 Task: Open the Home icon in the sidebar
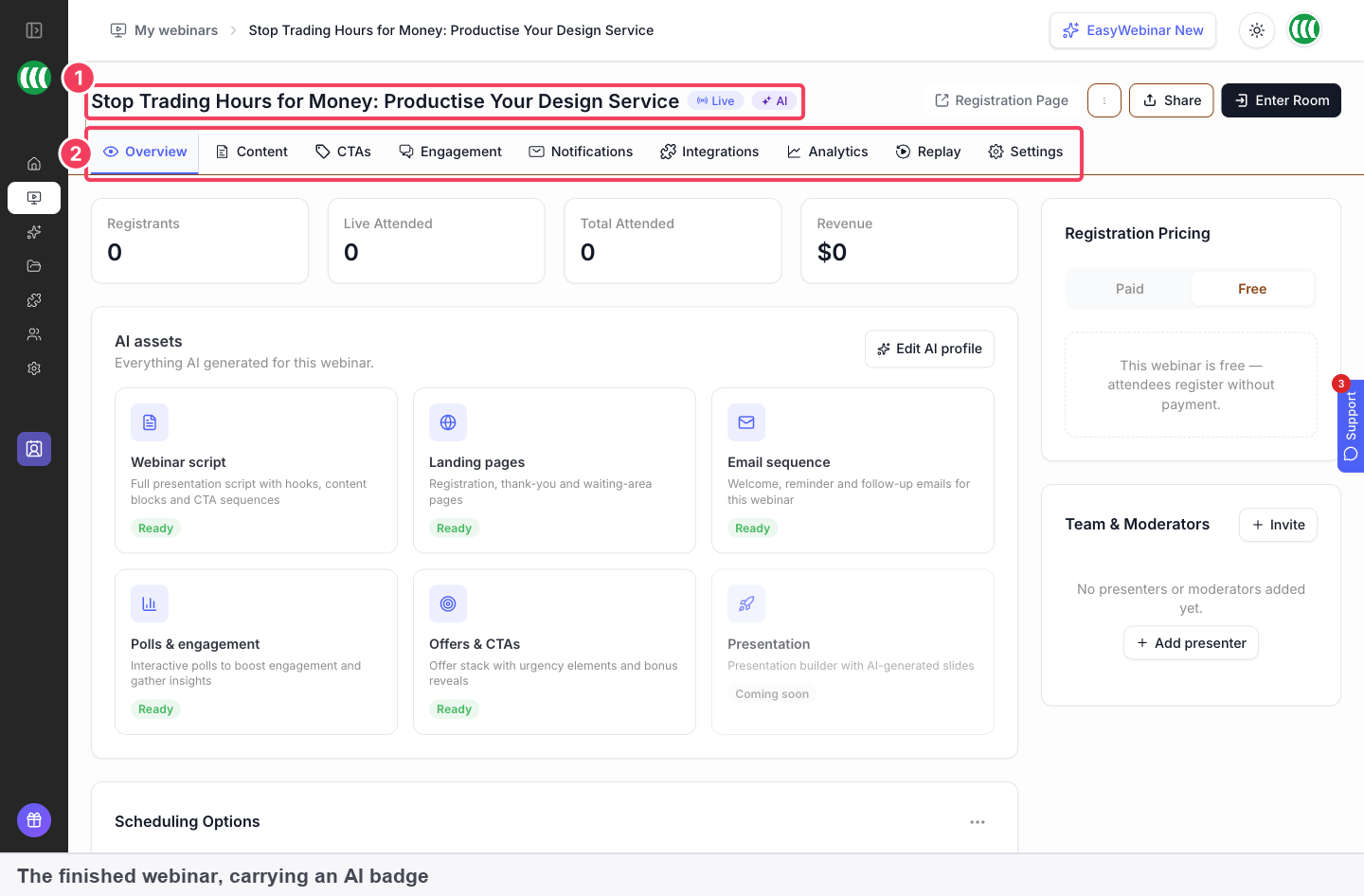coord(34,164)
